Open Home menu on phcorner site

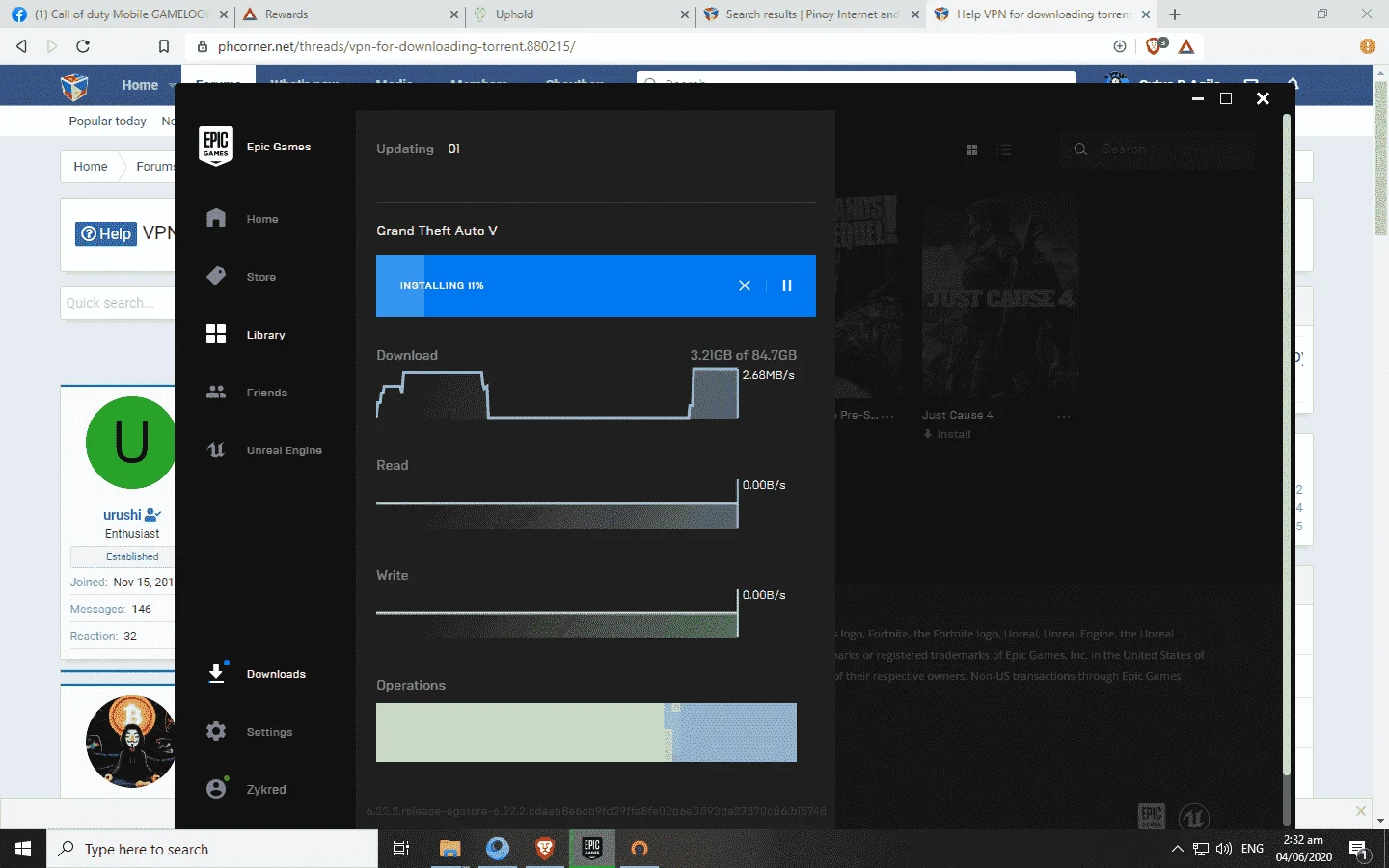pos(140,85)
